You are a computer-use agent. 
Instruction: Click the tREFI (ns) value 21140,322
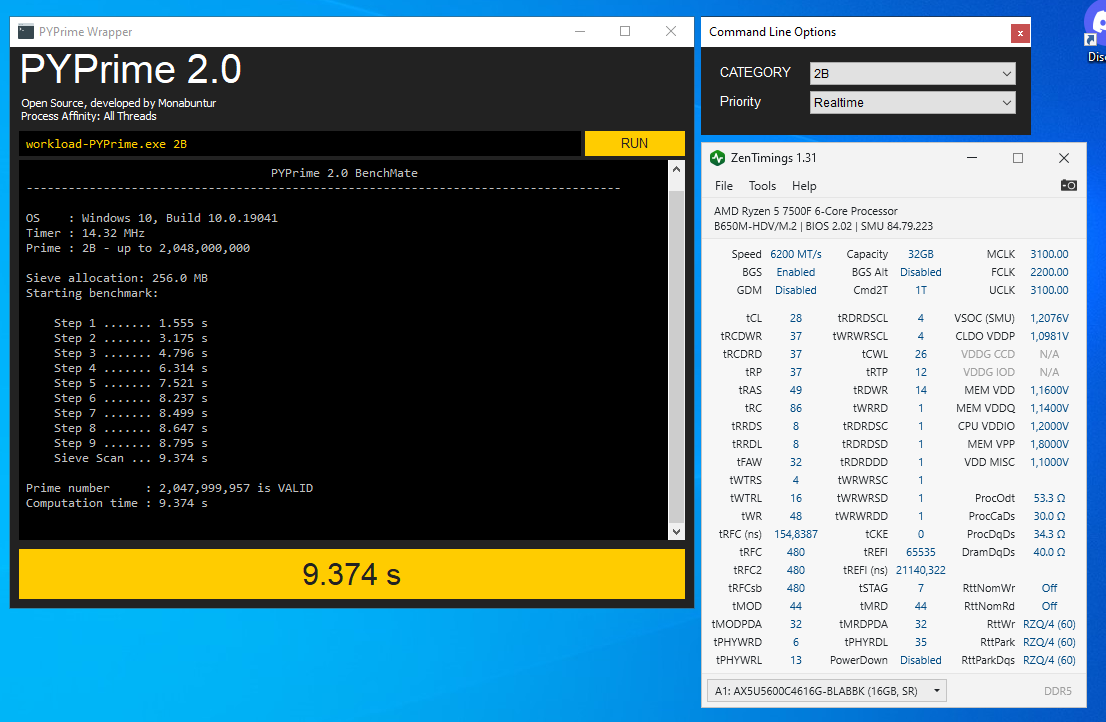click(920, 570)
